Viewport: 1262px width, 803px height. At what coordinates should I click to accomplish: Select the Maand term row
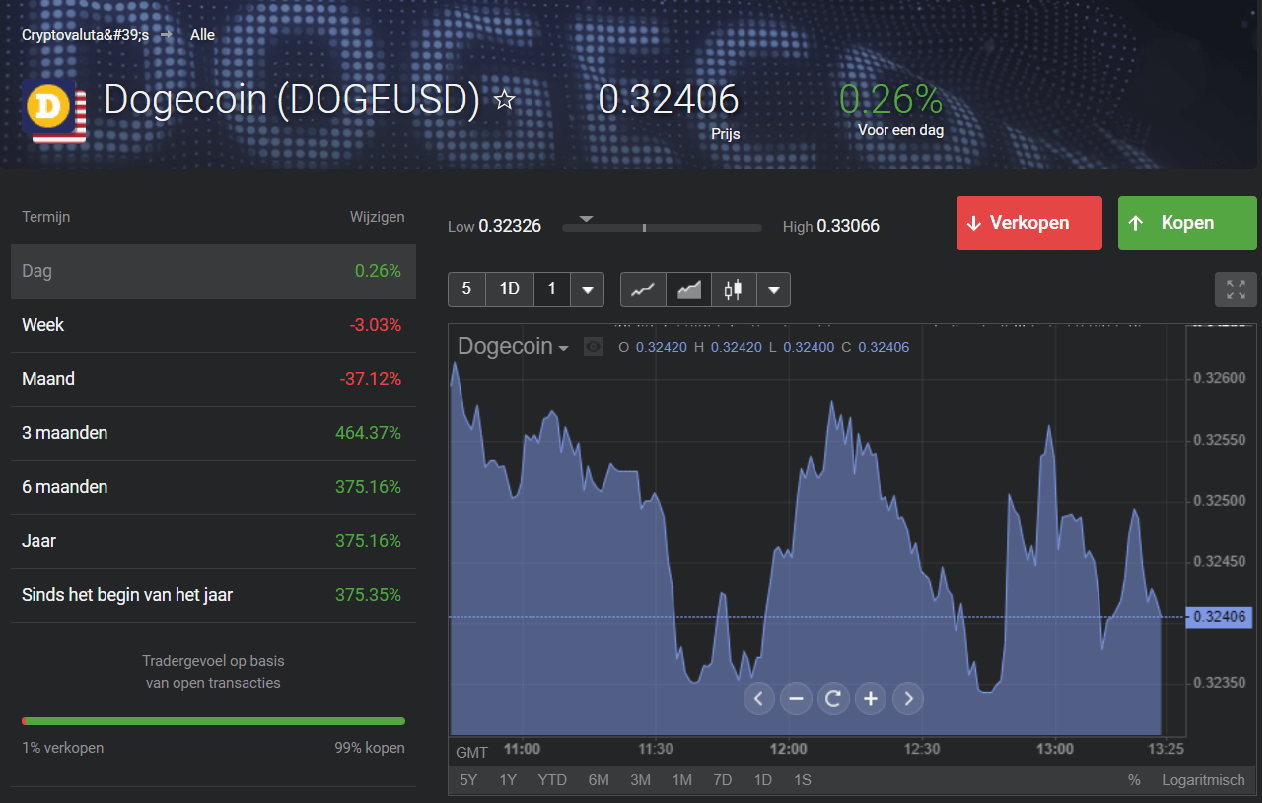(213, 379)
